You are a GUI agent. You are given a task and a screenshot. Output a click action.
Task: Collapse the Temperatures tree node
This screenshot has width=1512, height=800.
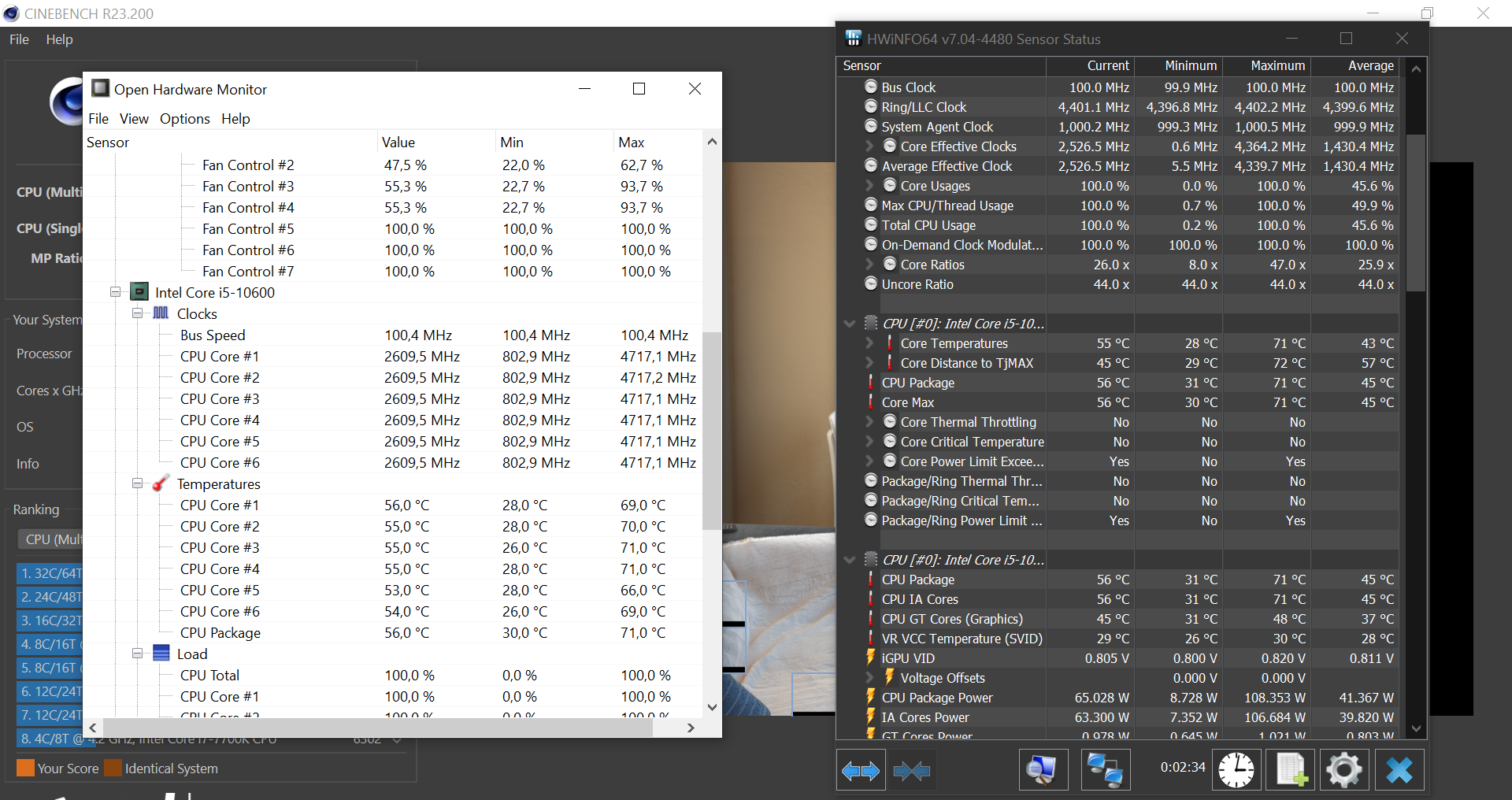click(137, 483)
